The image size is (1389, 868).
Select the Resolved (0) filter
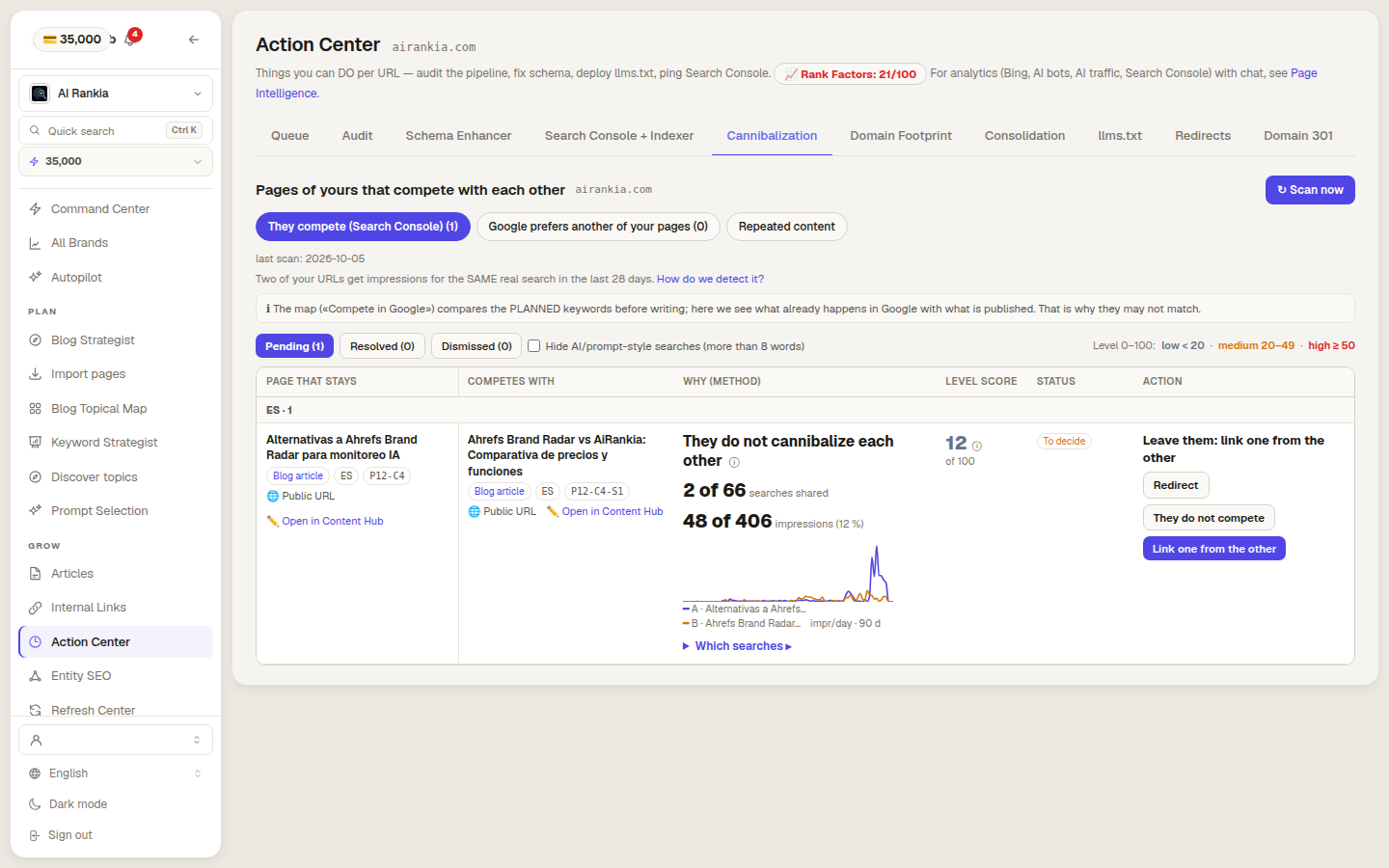(x=382, y=346)
